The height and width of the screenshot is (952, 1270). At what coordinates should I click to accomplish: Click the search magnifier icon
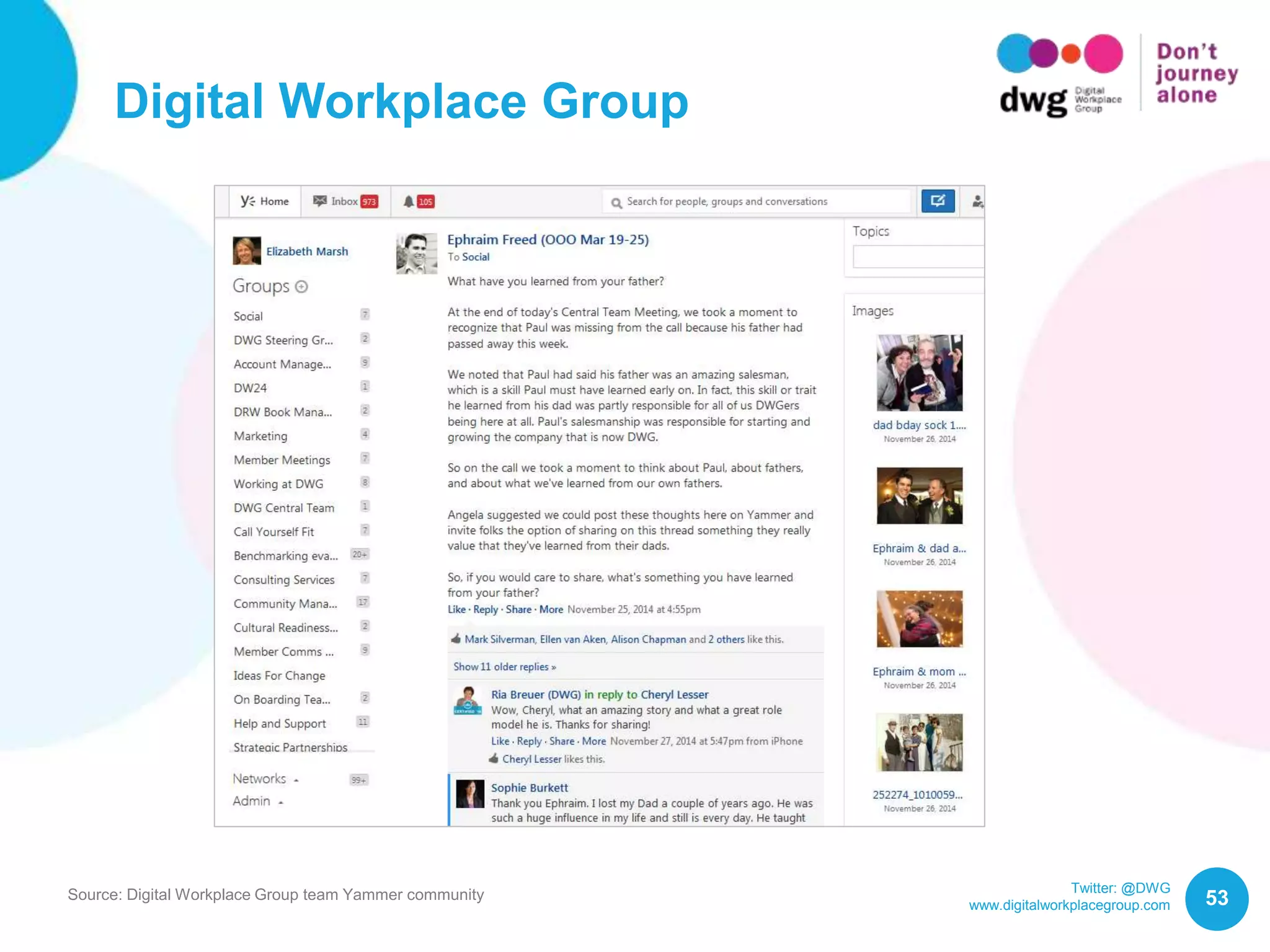[616, 203]
